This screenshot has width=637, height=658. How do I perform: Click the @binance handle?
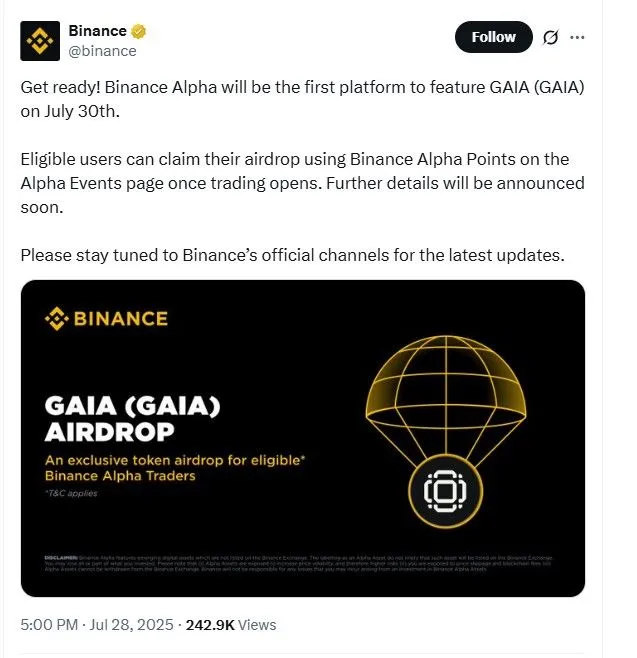(x=102, y=51)
